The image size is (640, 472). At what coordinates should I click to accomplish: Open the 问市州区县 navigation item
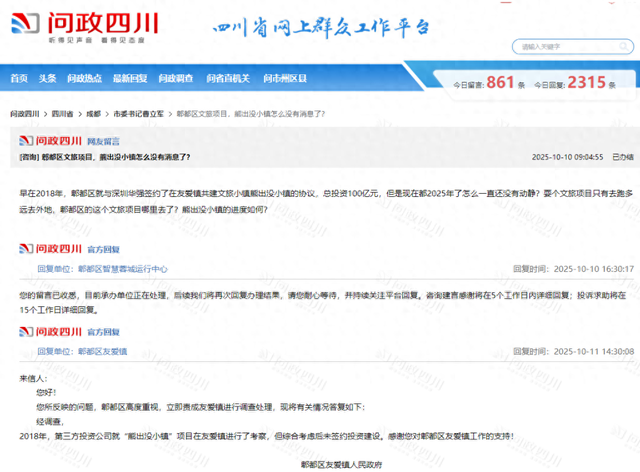click(285, 78)
